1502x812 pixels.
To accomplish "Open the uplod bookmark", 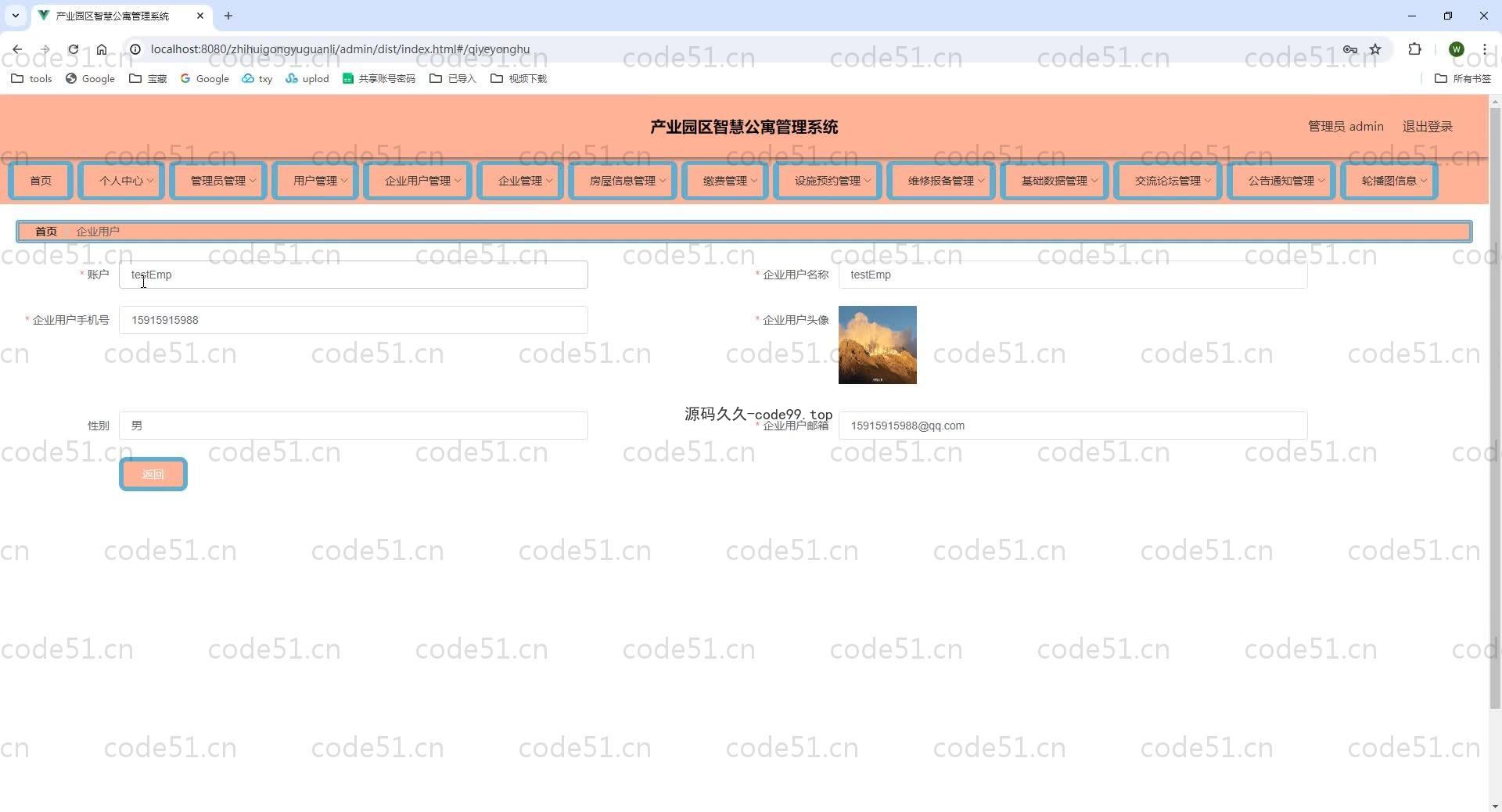I will click(307, 78).
